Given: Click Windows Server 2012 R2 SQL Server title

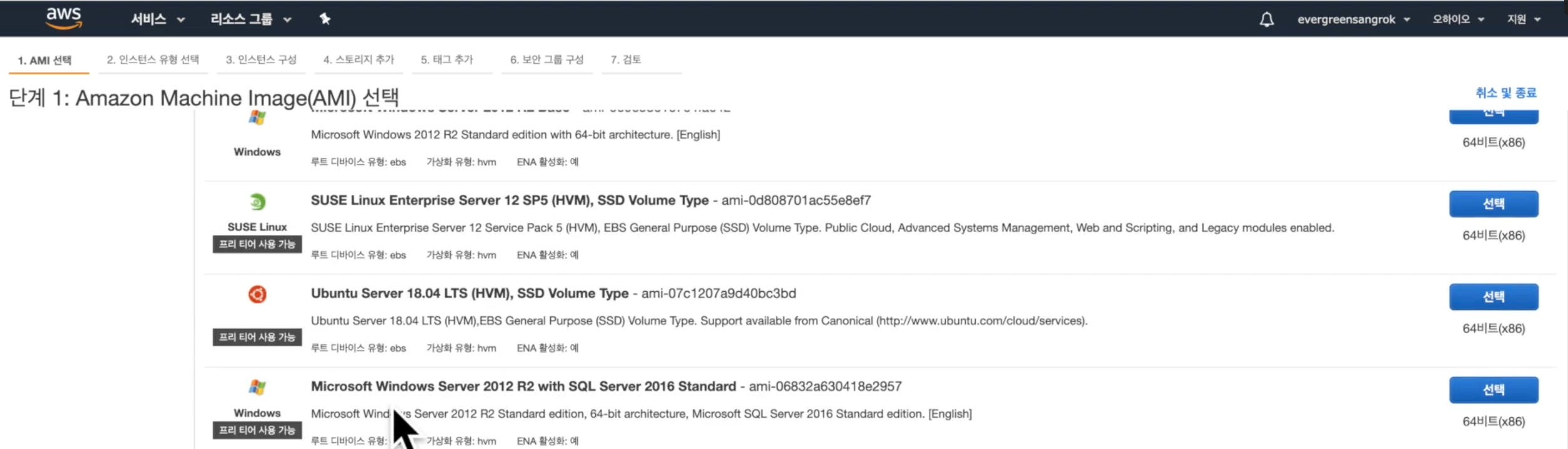Looking at the screenshot, I should (523, 386).
